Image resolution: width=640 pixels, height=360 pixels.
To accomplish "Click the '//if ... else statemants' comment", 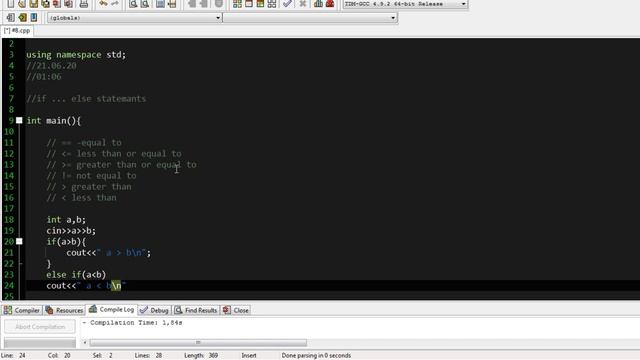I will click(86, 99).
